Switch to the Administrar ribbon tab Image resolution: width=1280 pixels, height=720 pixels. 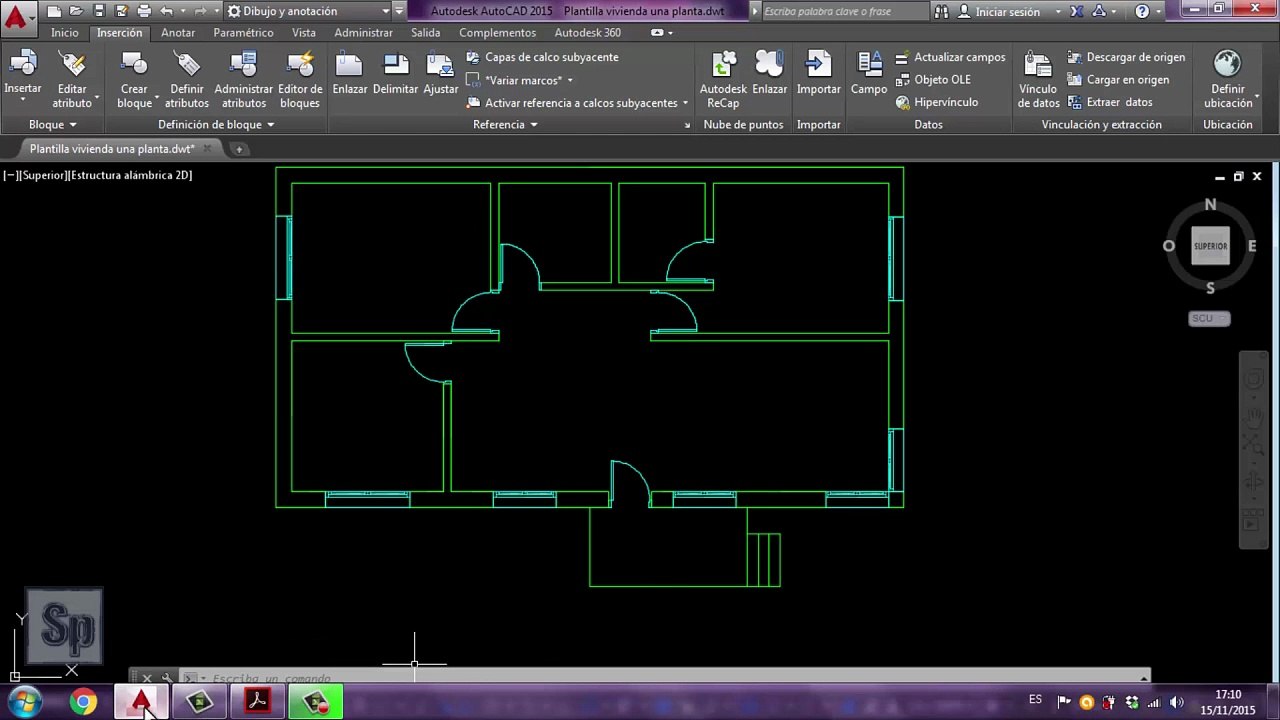[x=364, y=33]
